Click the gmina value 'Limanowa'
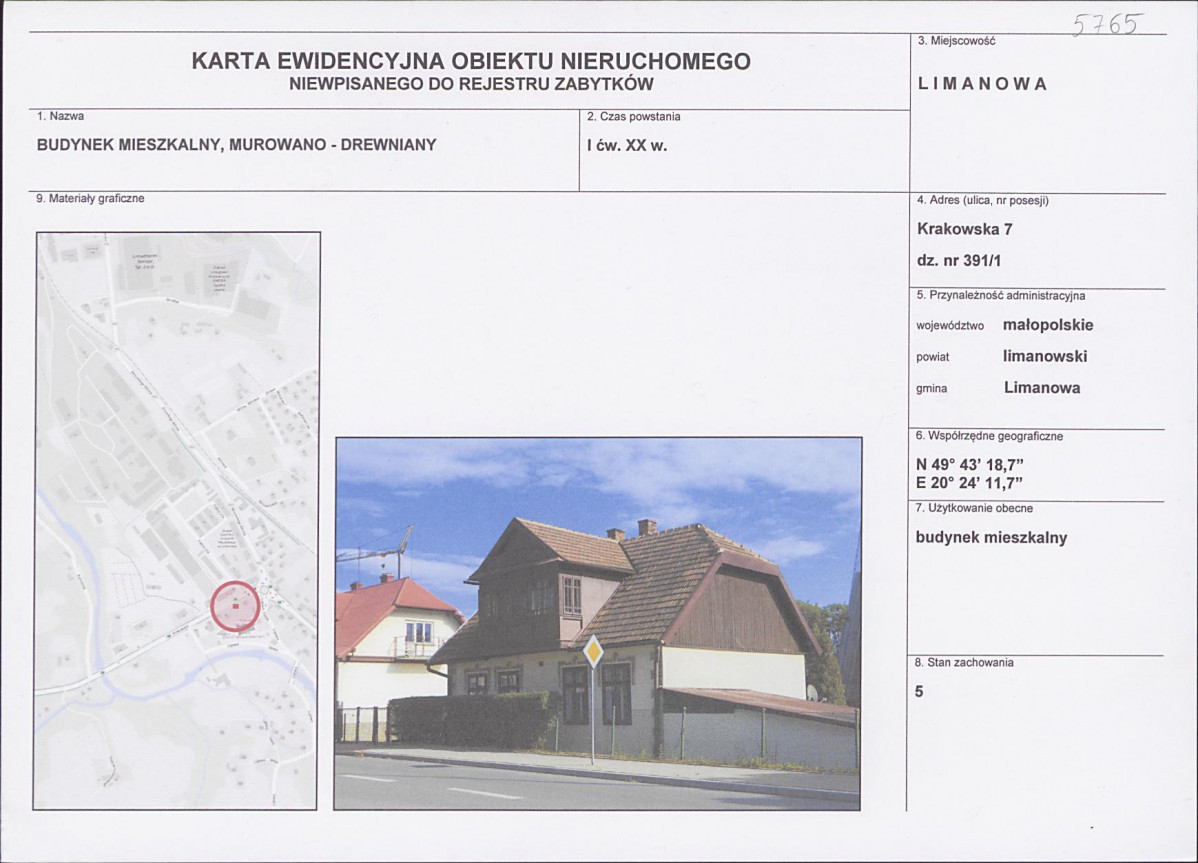This screenshot has height=863, width=1198. [x=1042, y=388]
